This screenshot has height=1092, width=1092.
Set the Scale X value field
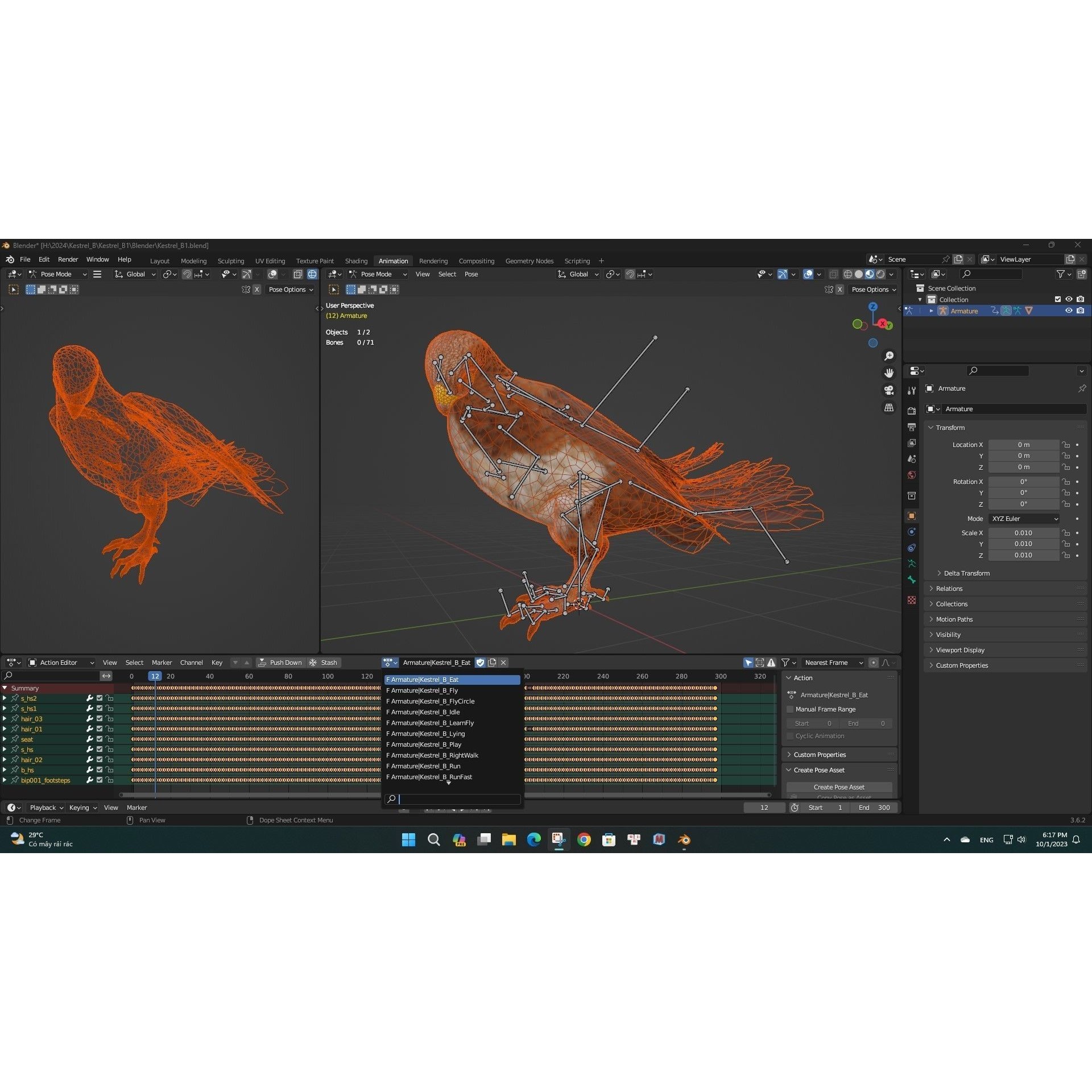pos(1024,533)
